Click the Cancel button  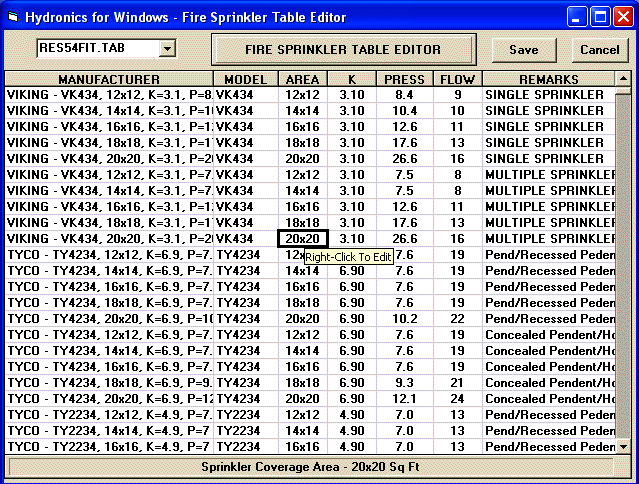[600, 50]
